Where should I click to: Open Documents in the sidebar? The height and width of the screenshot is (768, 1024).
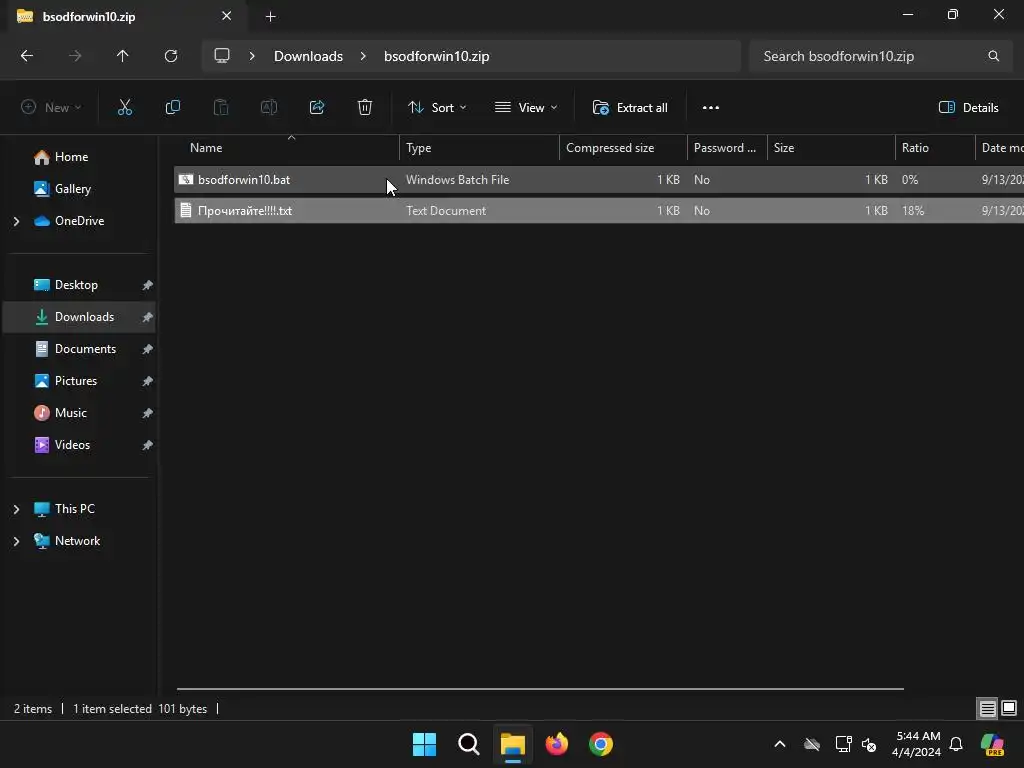pyautogui.click(x=85, y=349)
